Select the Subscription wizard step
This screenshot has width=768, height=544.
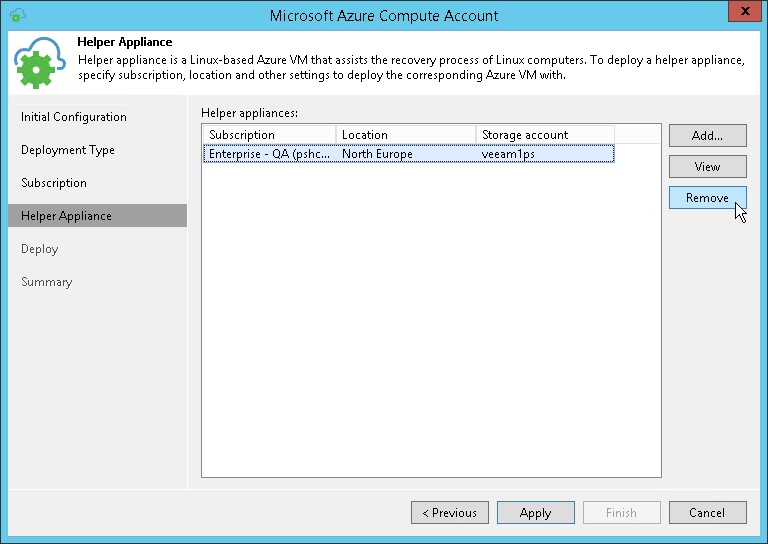coord(54,183)
